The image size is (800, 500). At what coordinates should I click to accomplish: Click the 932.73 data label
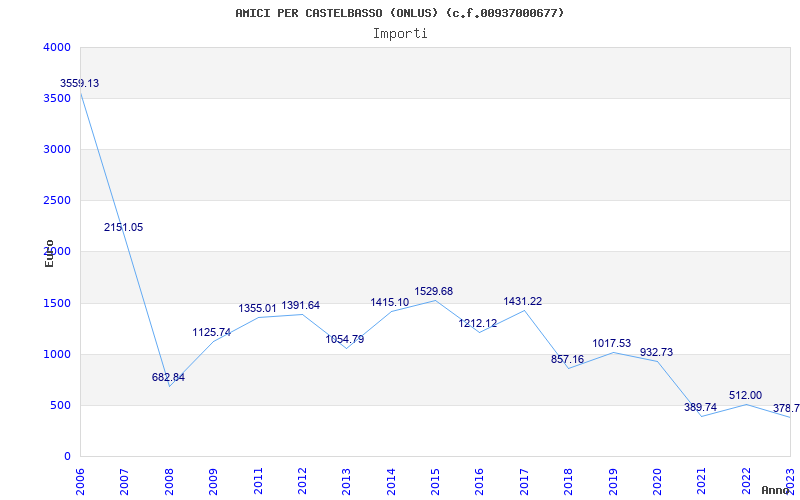point(657,352)
